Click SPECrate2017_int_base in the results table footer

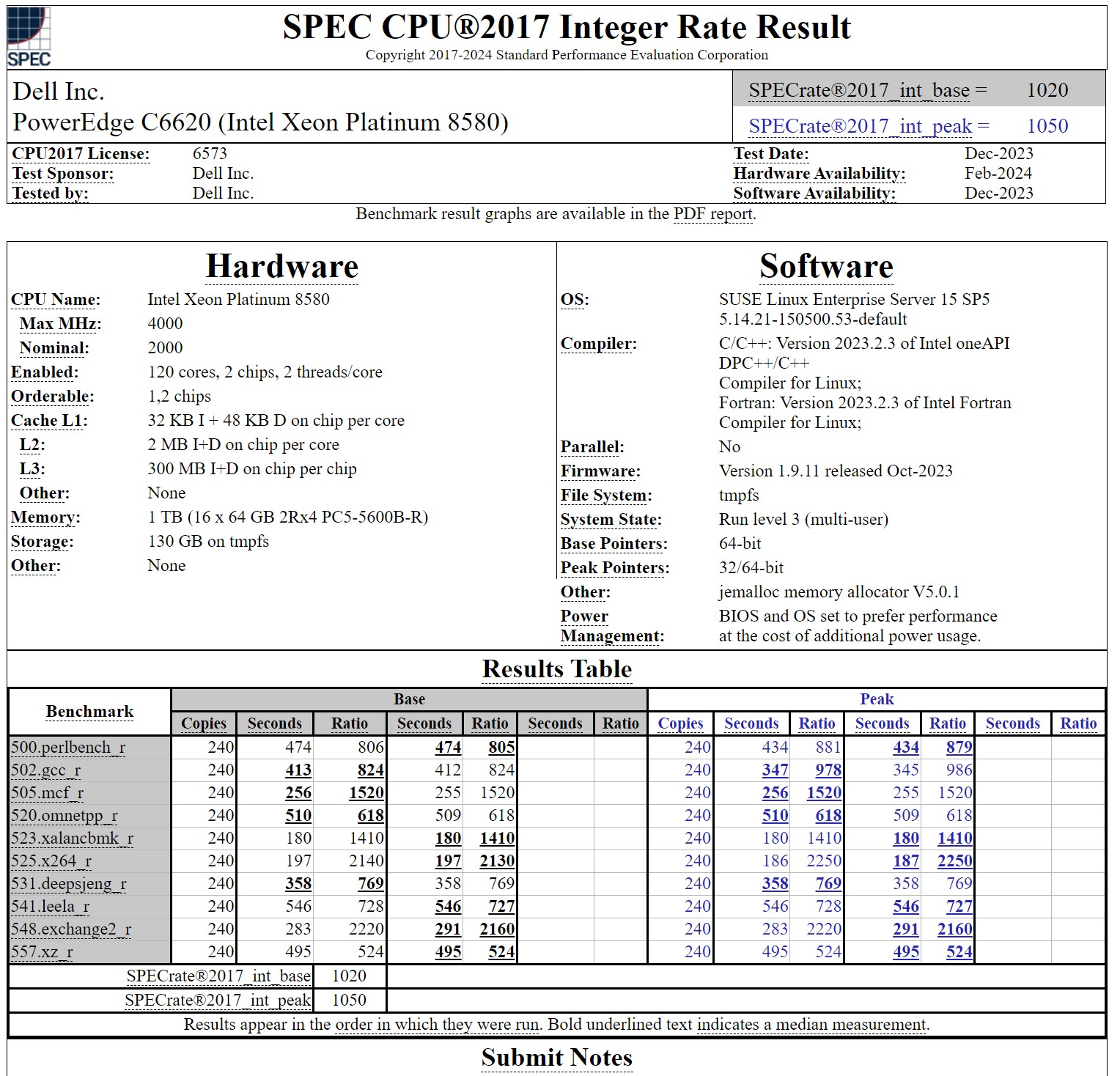(x=218, y=976)
